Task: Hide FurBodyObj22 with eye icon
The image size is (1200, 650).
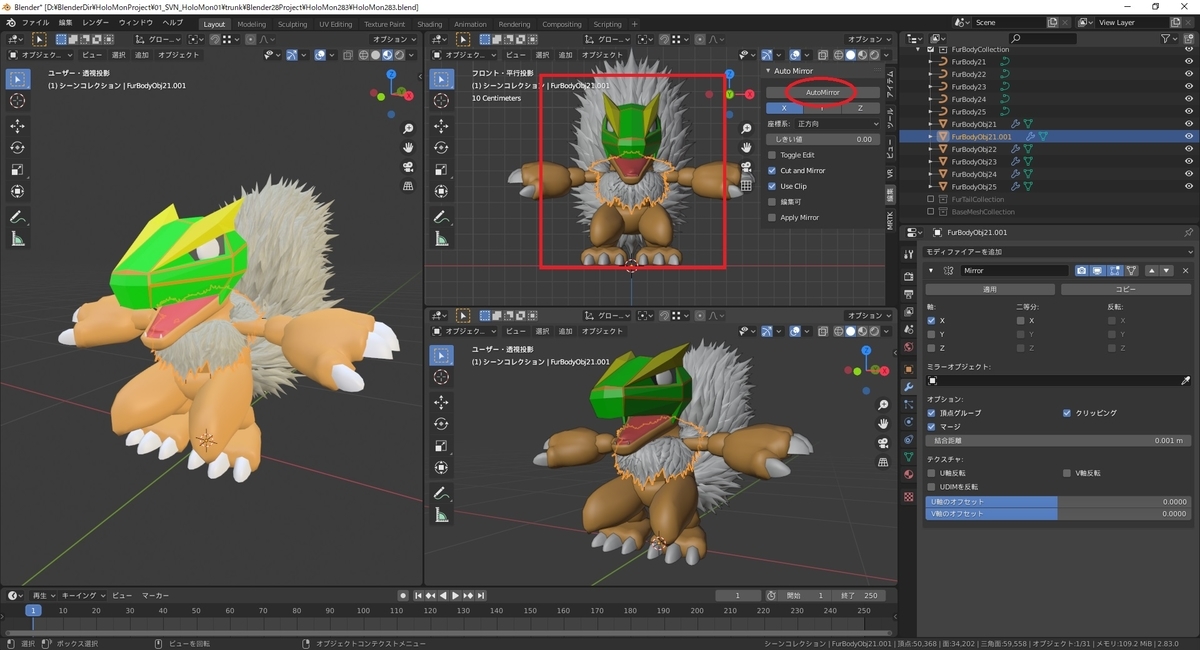Action: tap(1188, 149)
